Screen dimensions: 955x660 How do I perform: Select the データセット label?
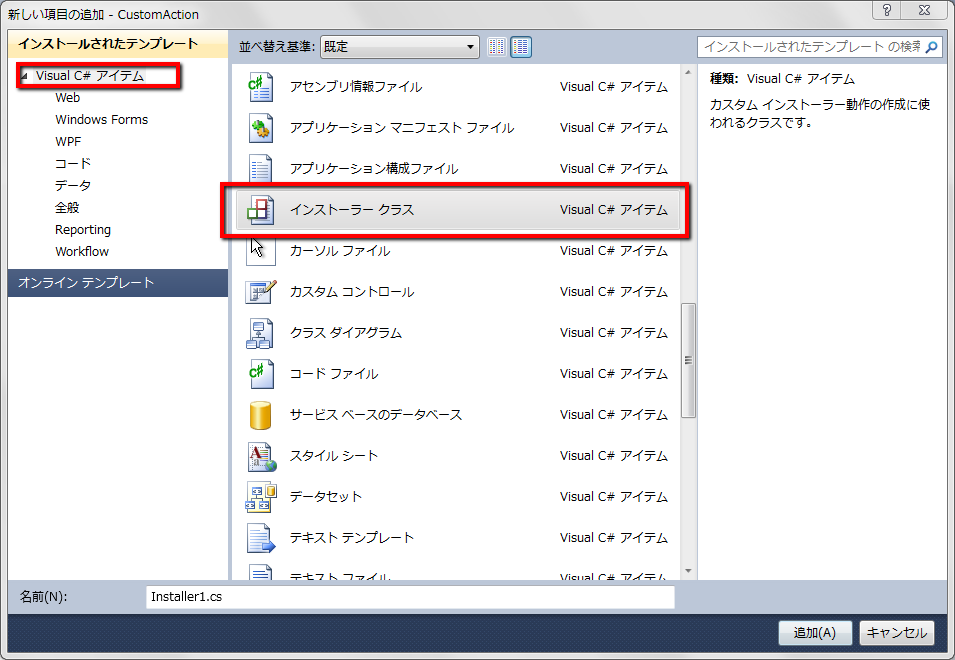326,497
